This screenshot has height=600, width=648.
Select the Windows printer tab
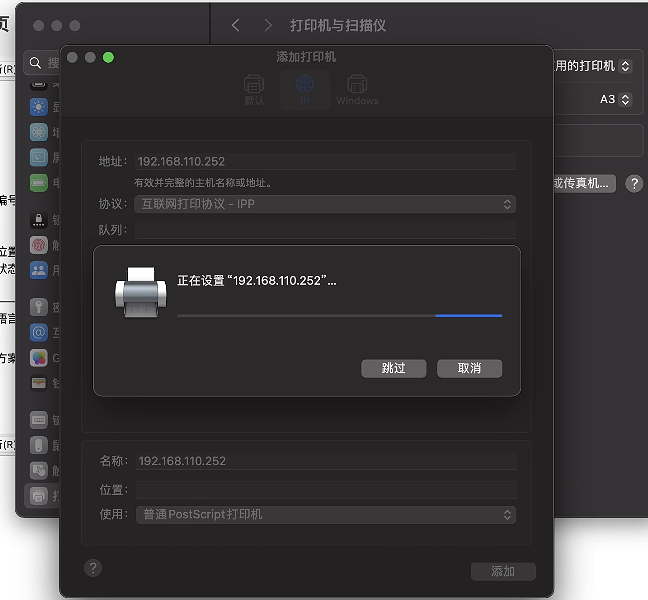[357, 90]
